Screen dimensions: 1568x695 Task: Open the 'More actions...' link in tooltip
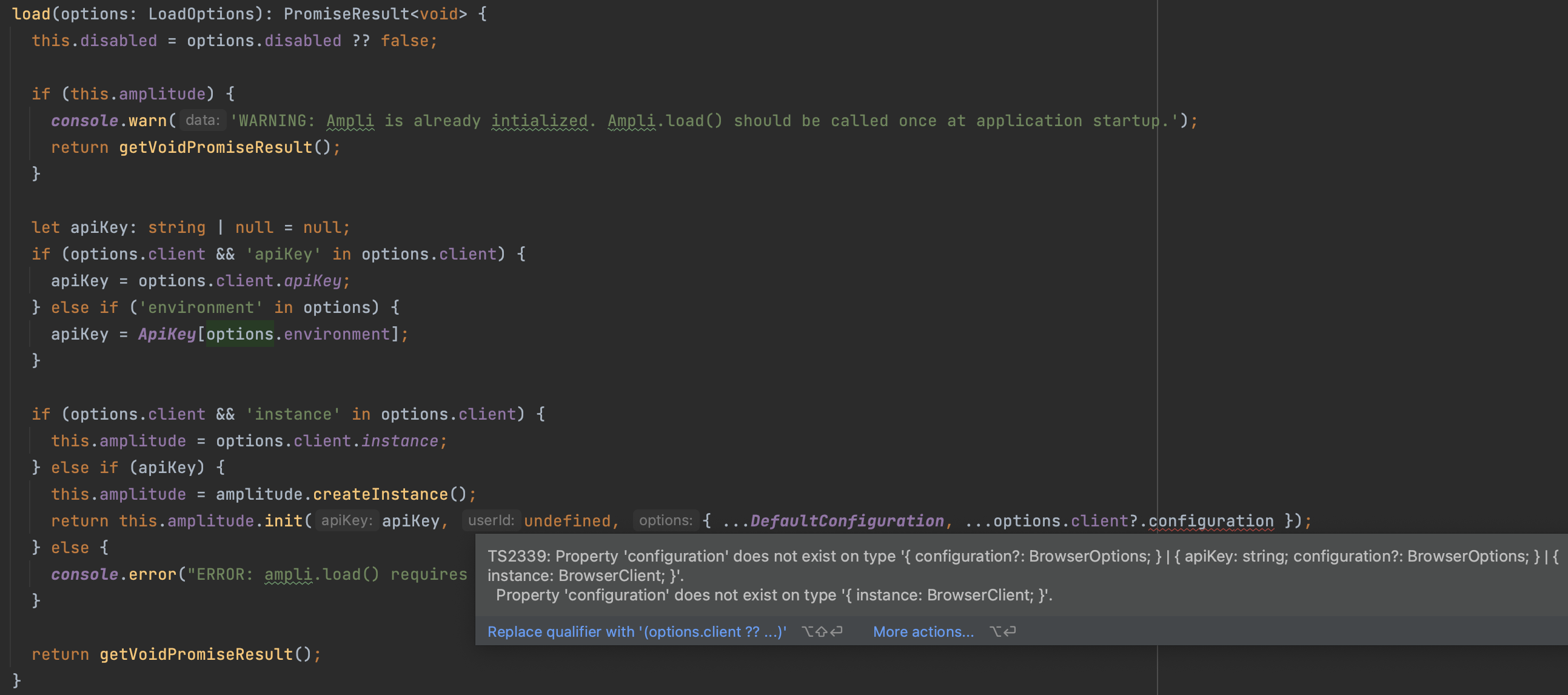pos(923,632)
